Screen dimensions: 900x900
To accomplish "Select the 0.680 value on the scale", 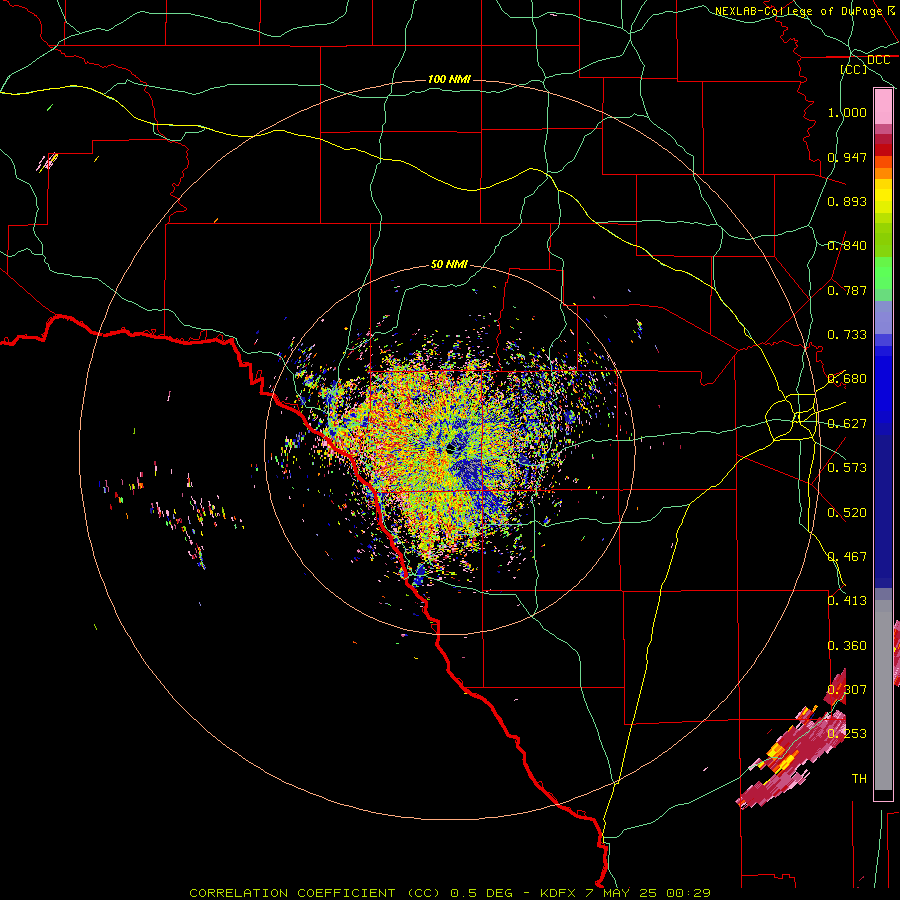I will click(x=847, y=379).
